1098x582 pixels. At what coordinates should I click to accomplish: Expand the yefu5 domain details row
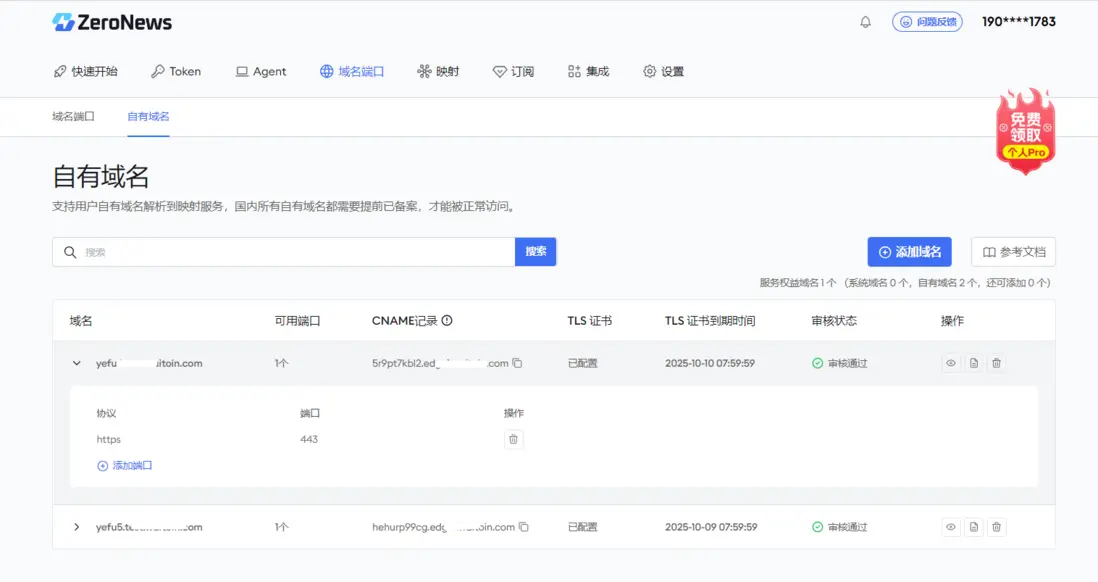pyautogui.click(x=78, y=527)
